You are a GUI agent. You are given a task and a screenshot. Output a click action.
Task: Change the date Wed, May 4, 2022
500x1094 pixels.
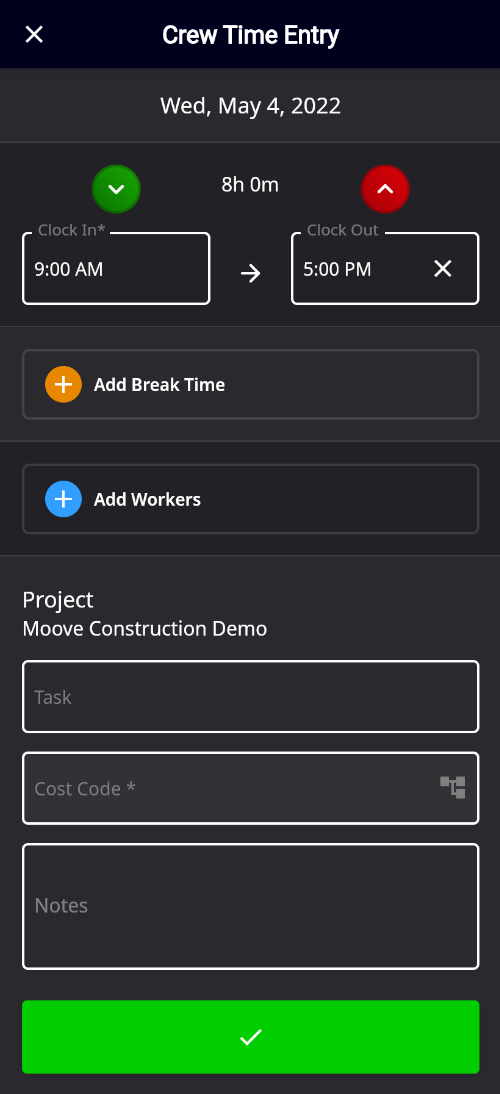250,105
